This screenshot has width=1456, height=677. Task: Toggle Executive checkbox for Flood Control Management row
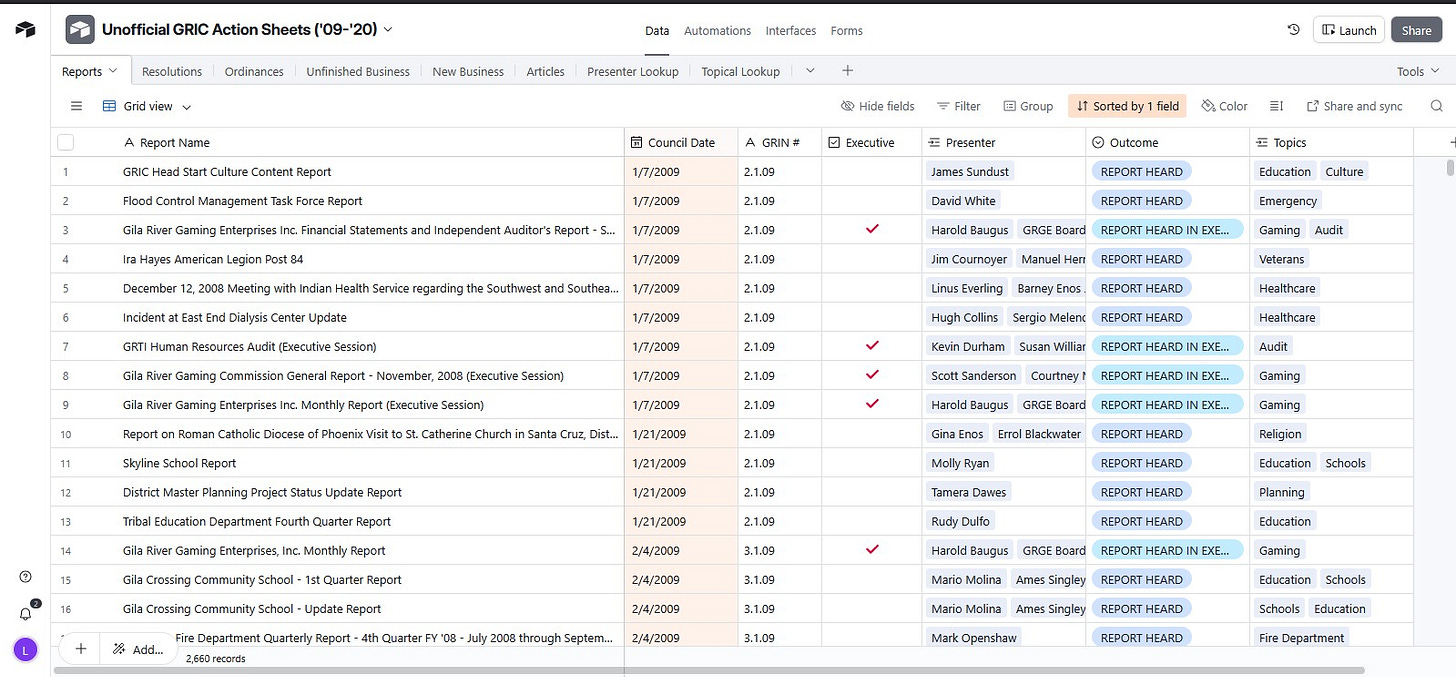coord(872,200)
